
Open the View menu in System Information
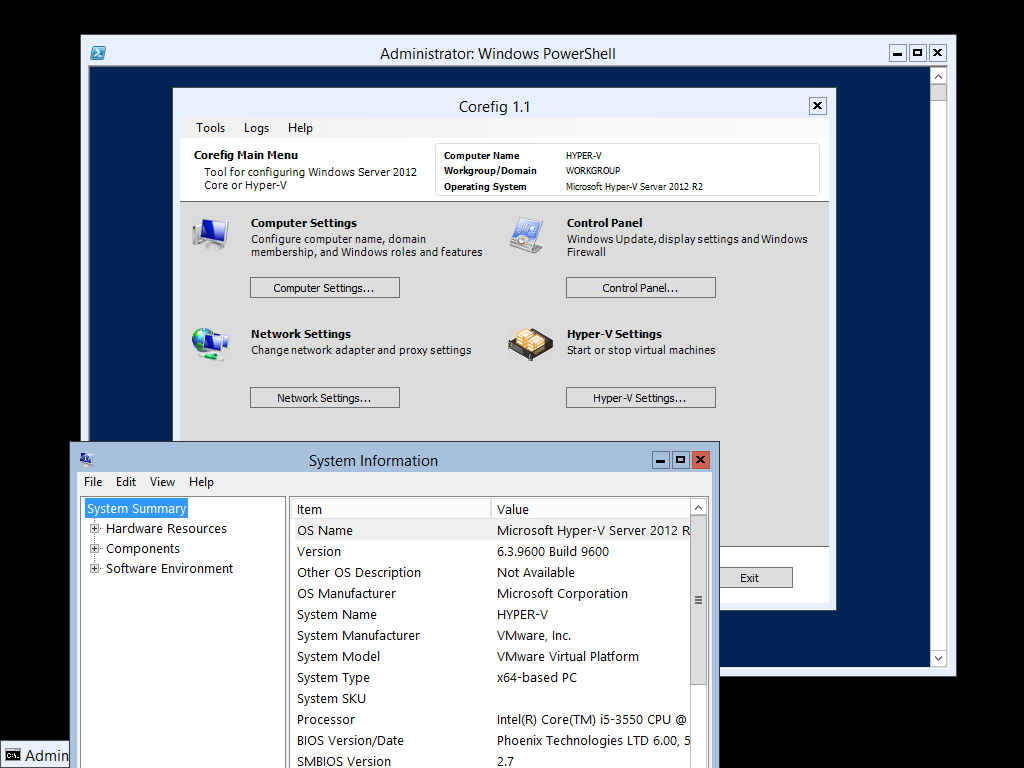[x=162, y=482]
